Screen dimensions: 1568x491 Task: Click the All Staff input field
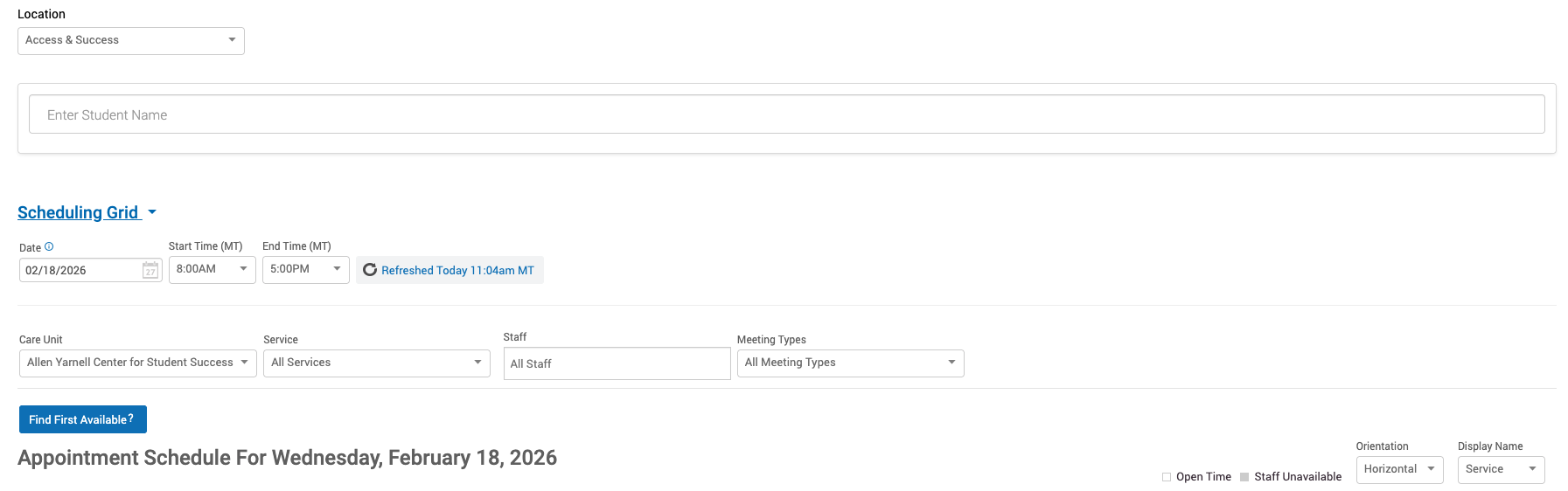click(617, 363)
